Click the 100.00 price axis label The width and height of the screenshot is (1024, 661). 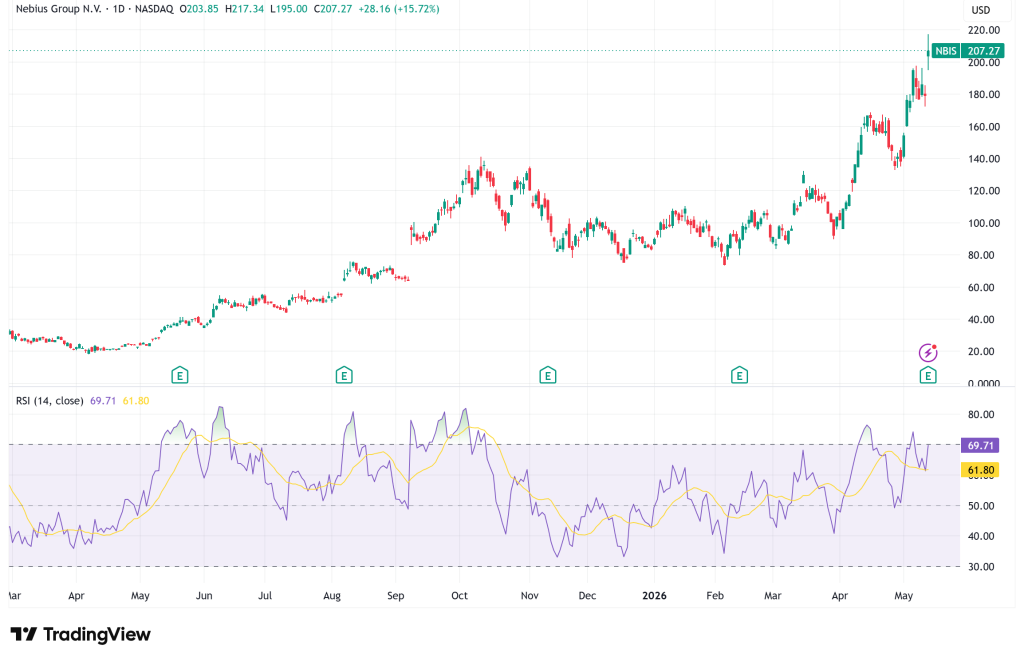tap(984, 223)
